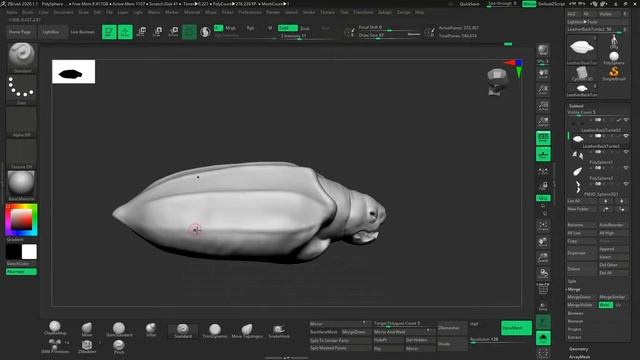Open the Brush menu

[x=28, y=12]
